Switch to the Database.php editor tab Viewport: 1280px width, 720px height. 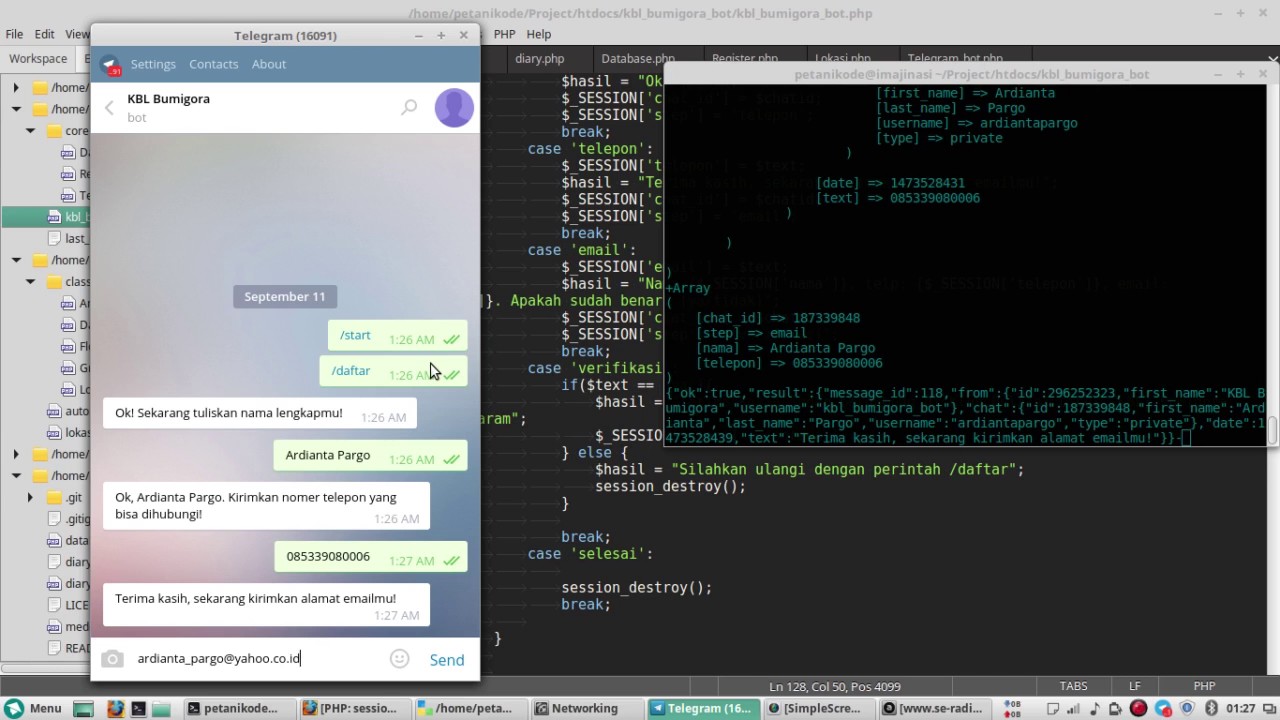pyautogui.click(x=638, y=59)
